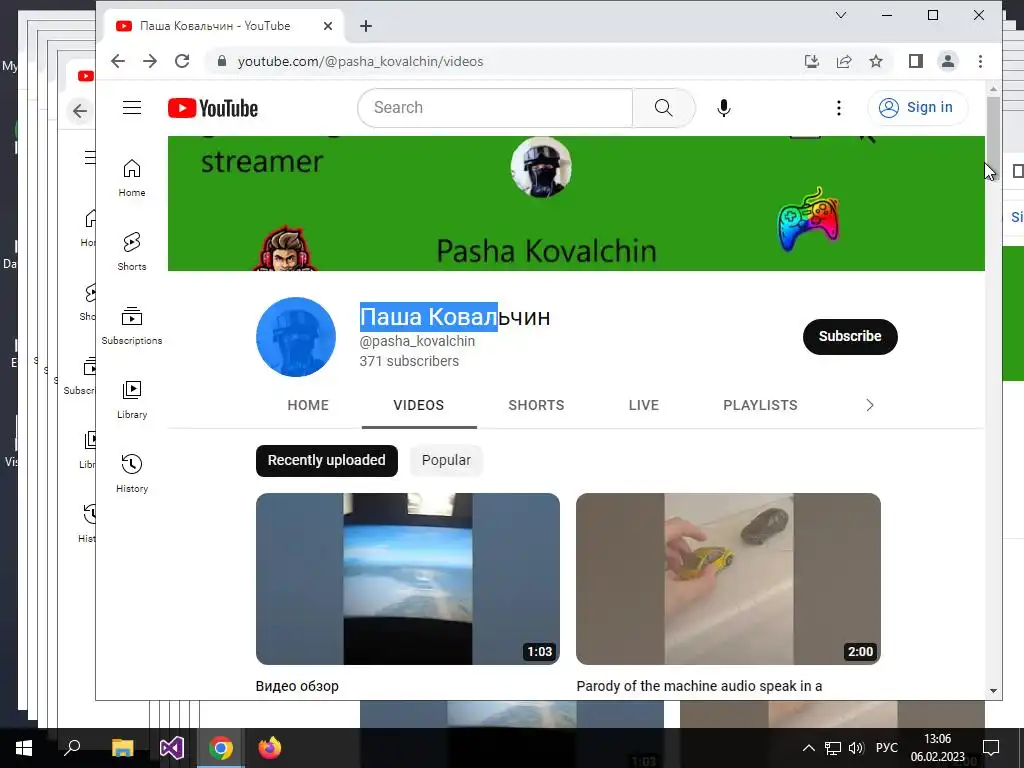
Task: Go to YouTube home via logo
Action: [x=213, y=108]
